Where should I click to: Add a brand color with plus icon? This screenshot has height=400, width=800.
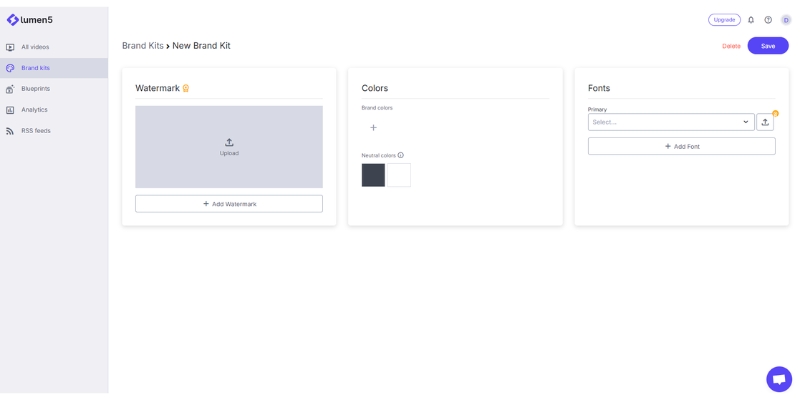pyautogui.click(x=373, y=128)
